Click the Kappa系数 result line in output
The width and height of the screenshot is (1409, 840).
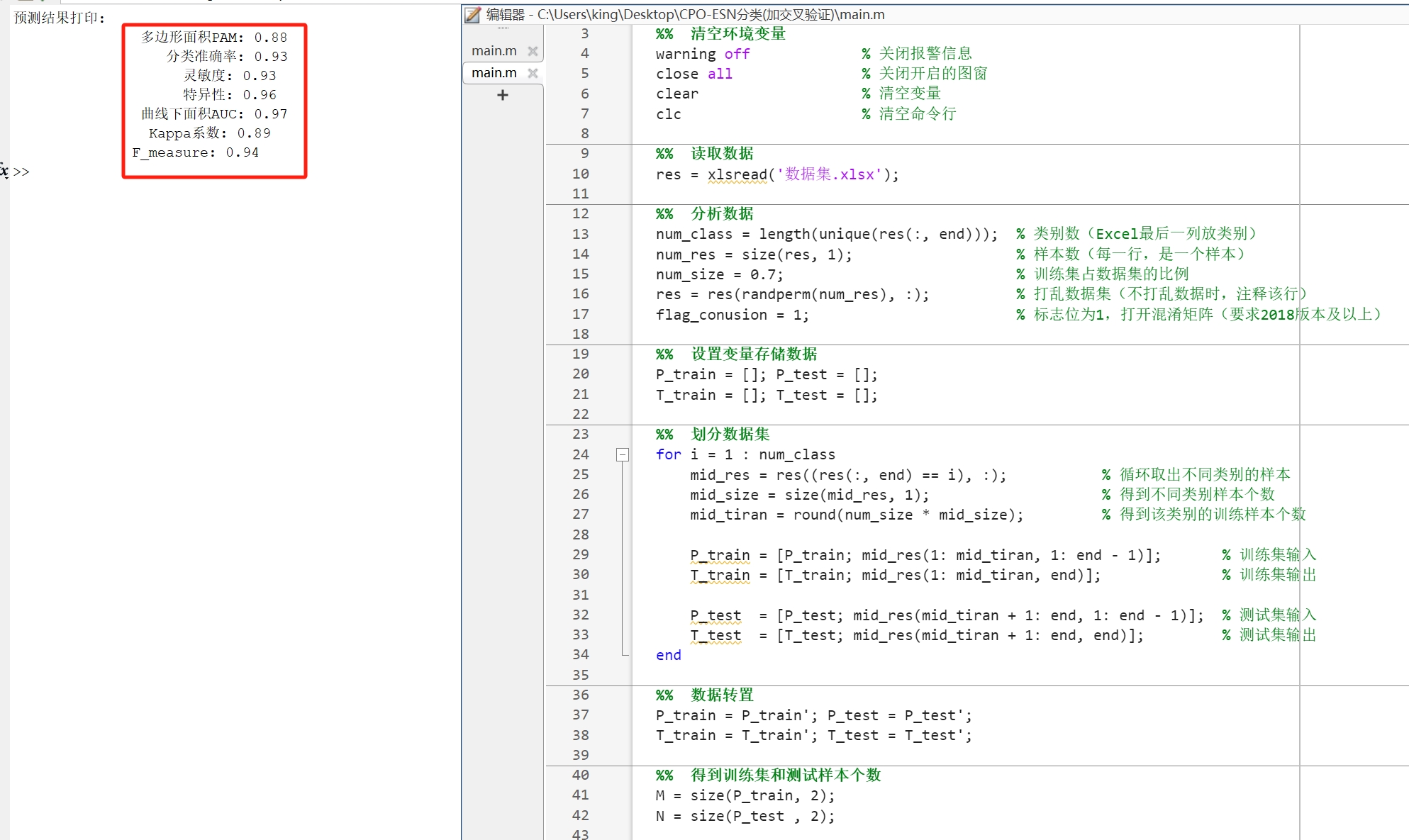209,133
